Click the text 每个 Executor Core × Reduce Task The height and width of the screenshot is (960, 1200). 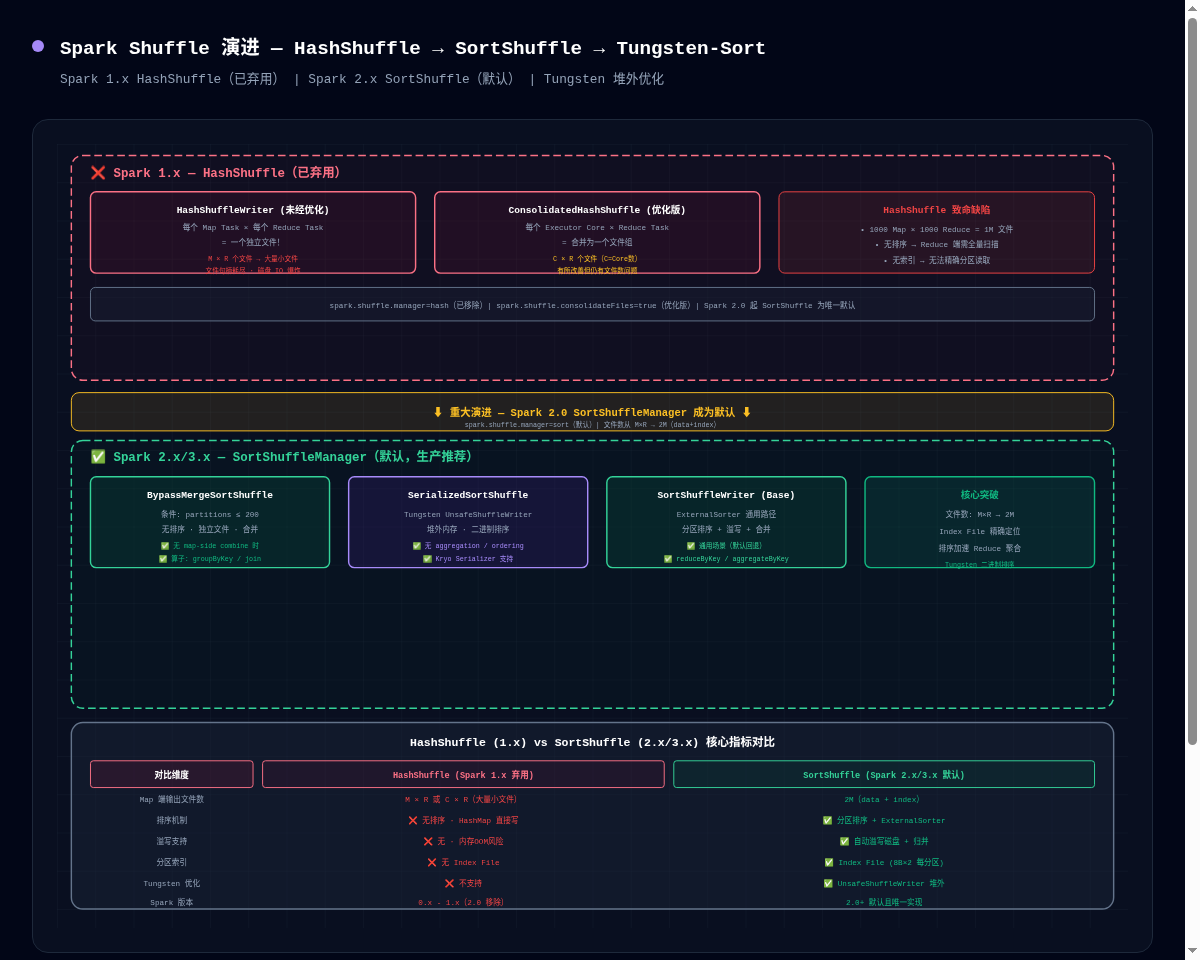click(597, 227)
